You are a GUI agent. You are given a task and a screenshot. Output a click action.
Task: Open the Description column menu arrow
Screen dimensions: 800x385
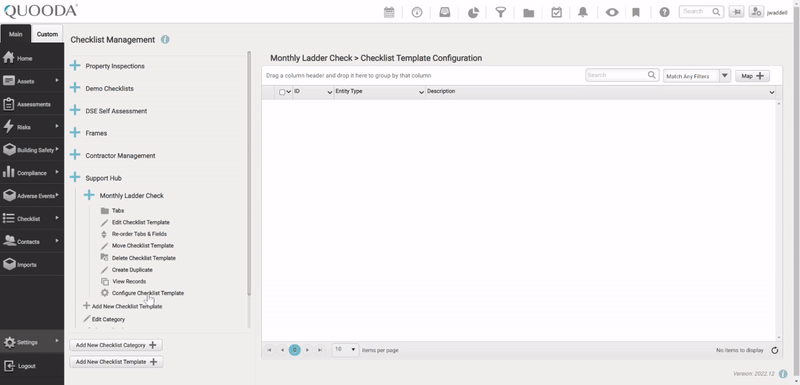point(772,92)
